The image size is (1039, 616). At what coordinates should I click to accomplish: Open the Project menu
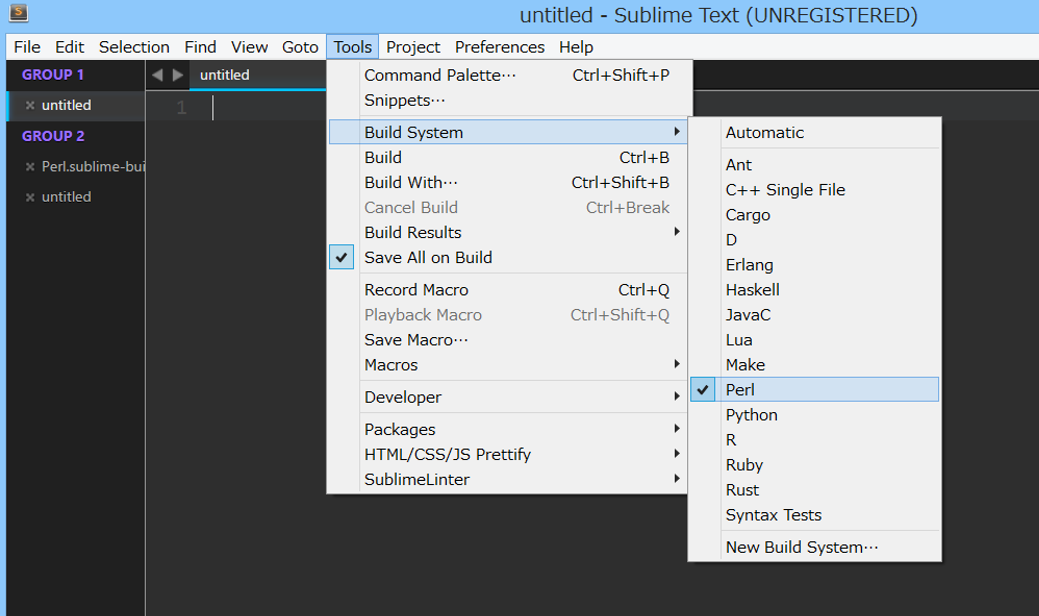coord(413,47)
